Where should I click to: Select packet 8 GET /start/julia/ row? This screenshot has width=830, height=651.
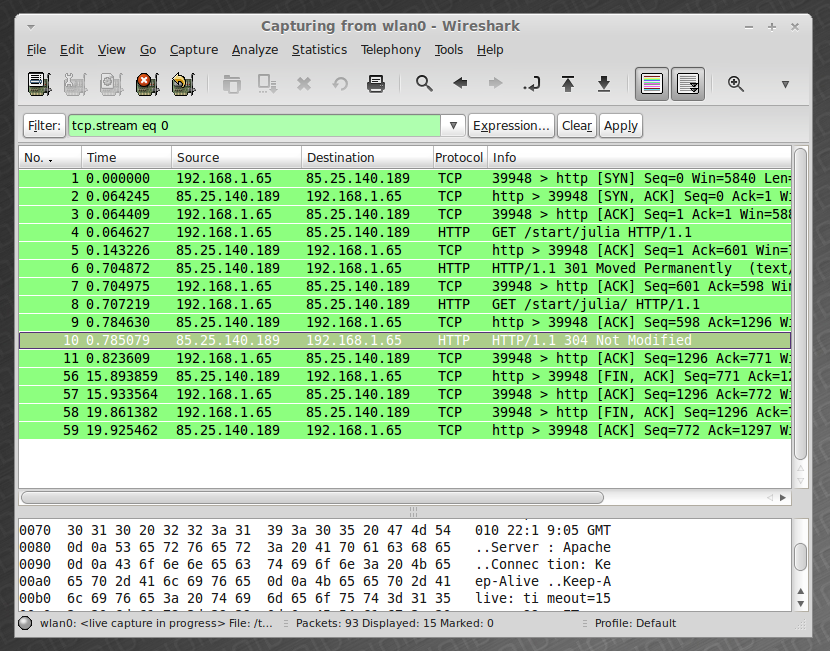(405, 304)
